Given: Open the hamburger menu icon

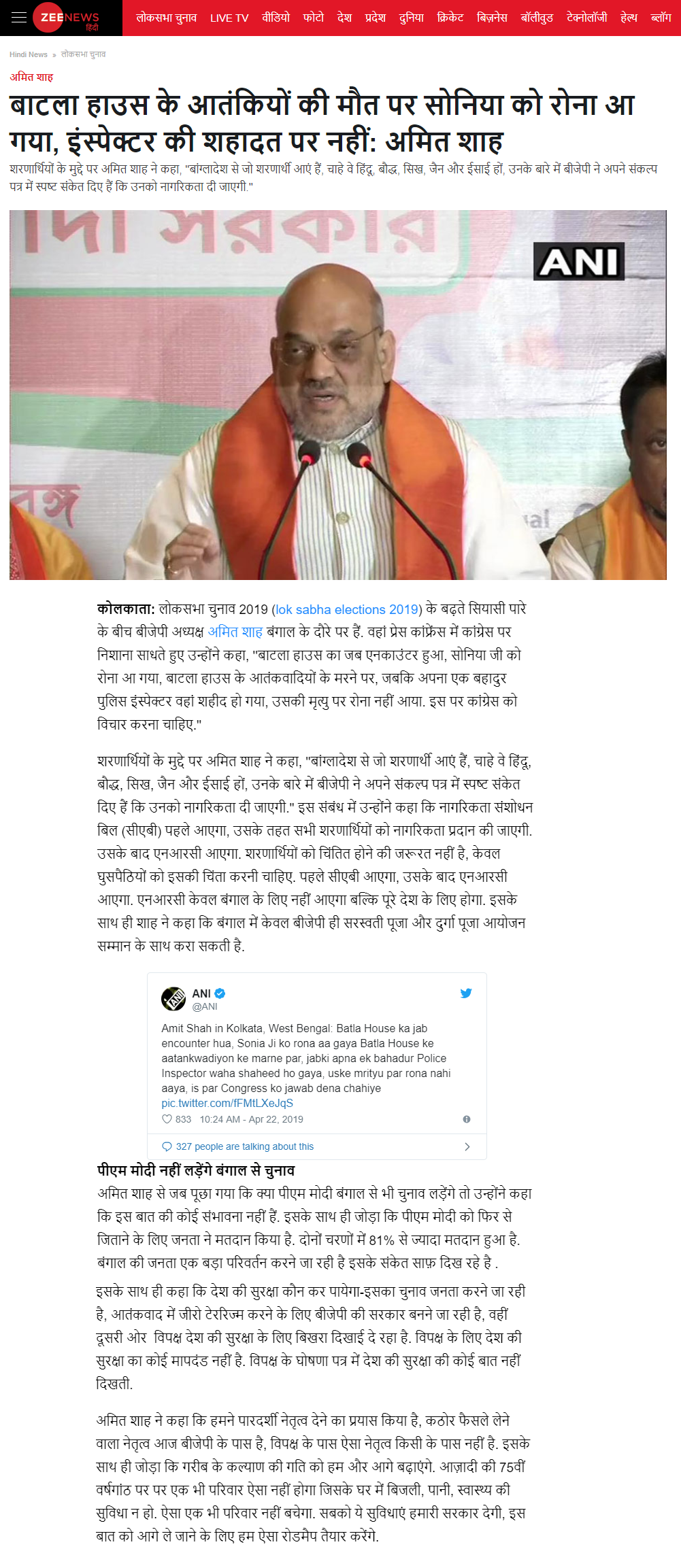Looking at the screenshot, I should click(19, 18).
